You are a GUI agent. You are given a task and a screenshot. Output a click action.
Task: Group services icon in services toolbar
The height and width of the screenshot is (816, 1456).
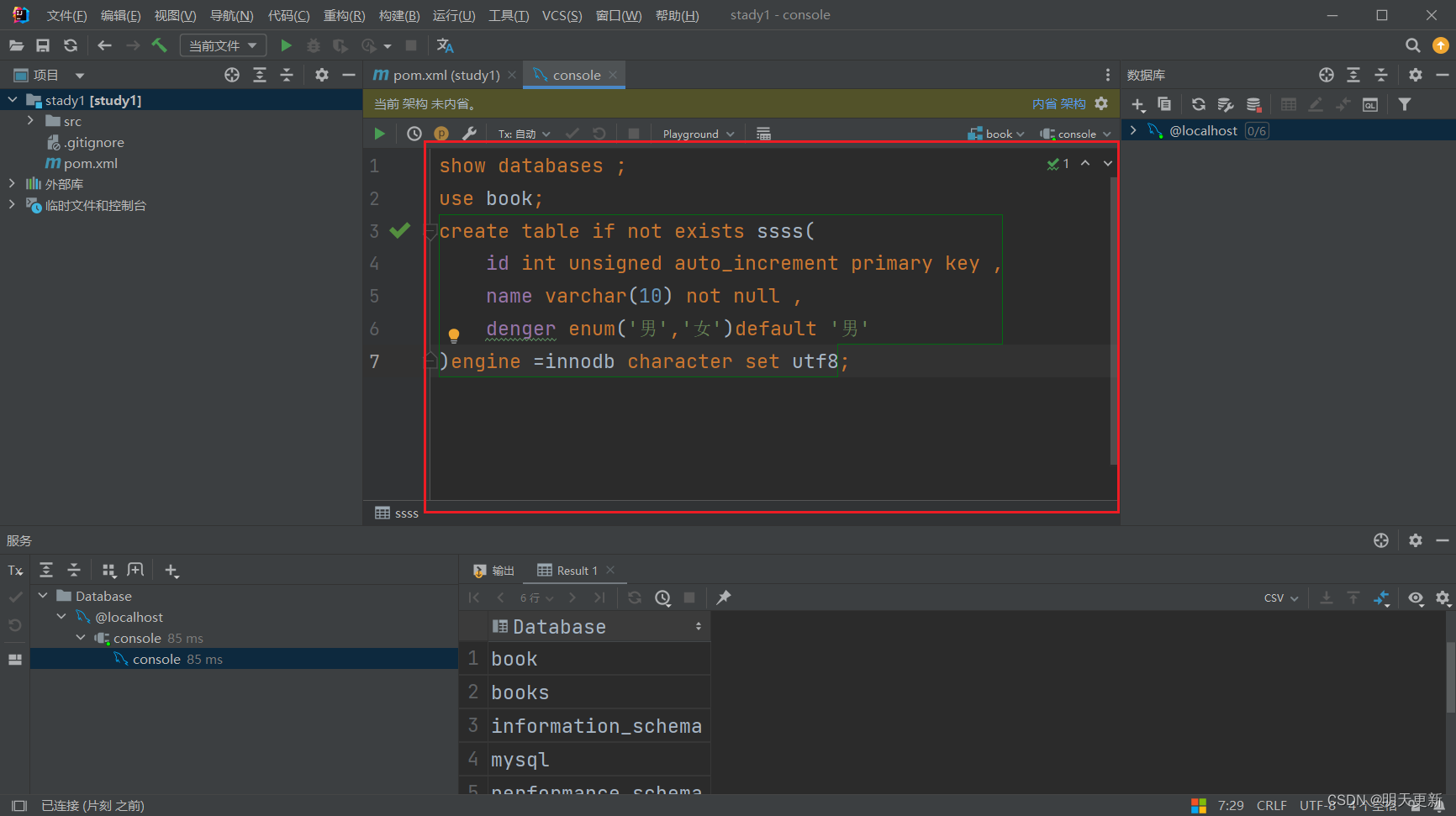pyautogui.click(x=108, y=571)
